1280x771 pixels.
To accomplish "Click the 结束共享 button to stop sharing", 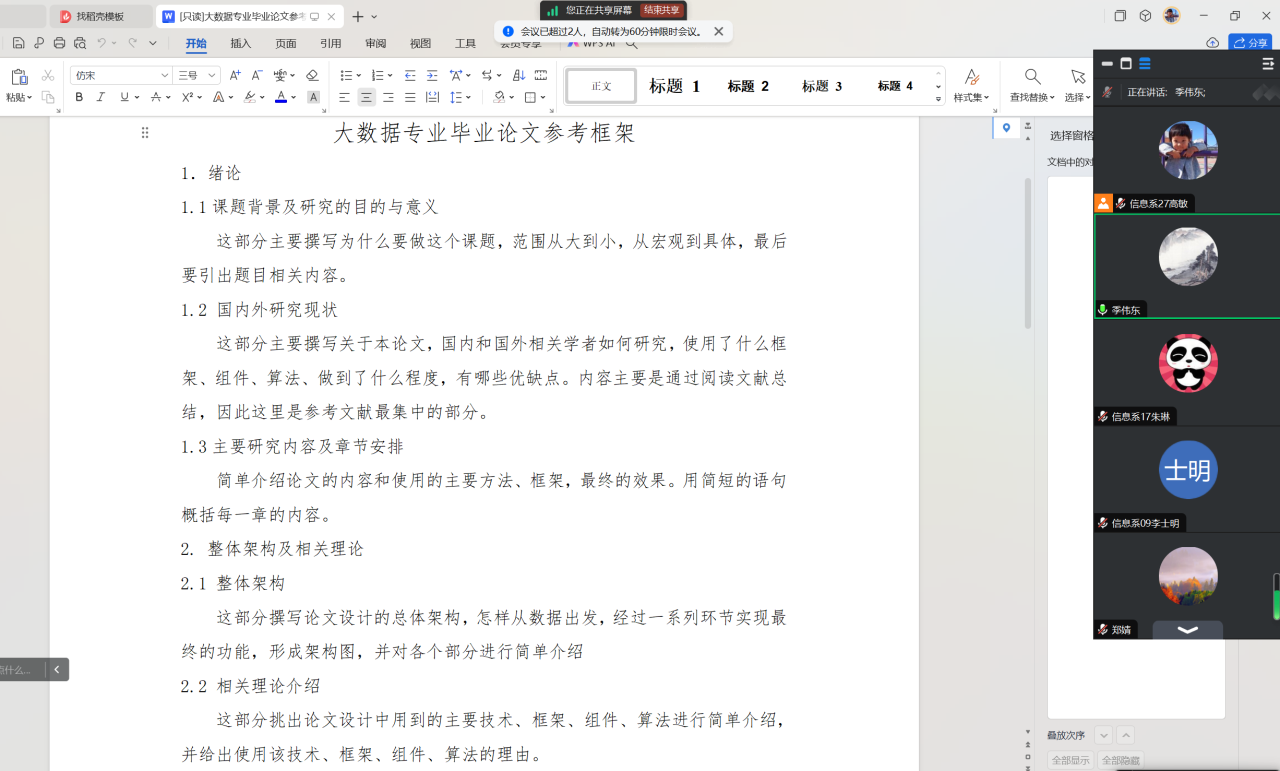I will (x=661, y=10).
